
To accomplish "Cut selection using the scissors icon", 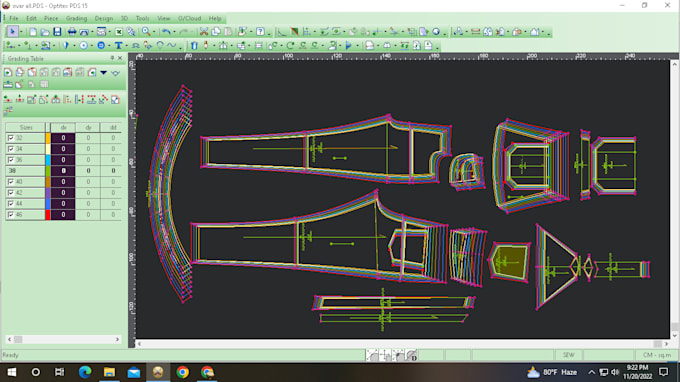I will [x=203, y=32].
